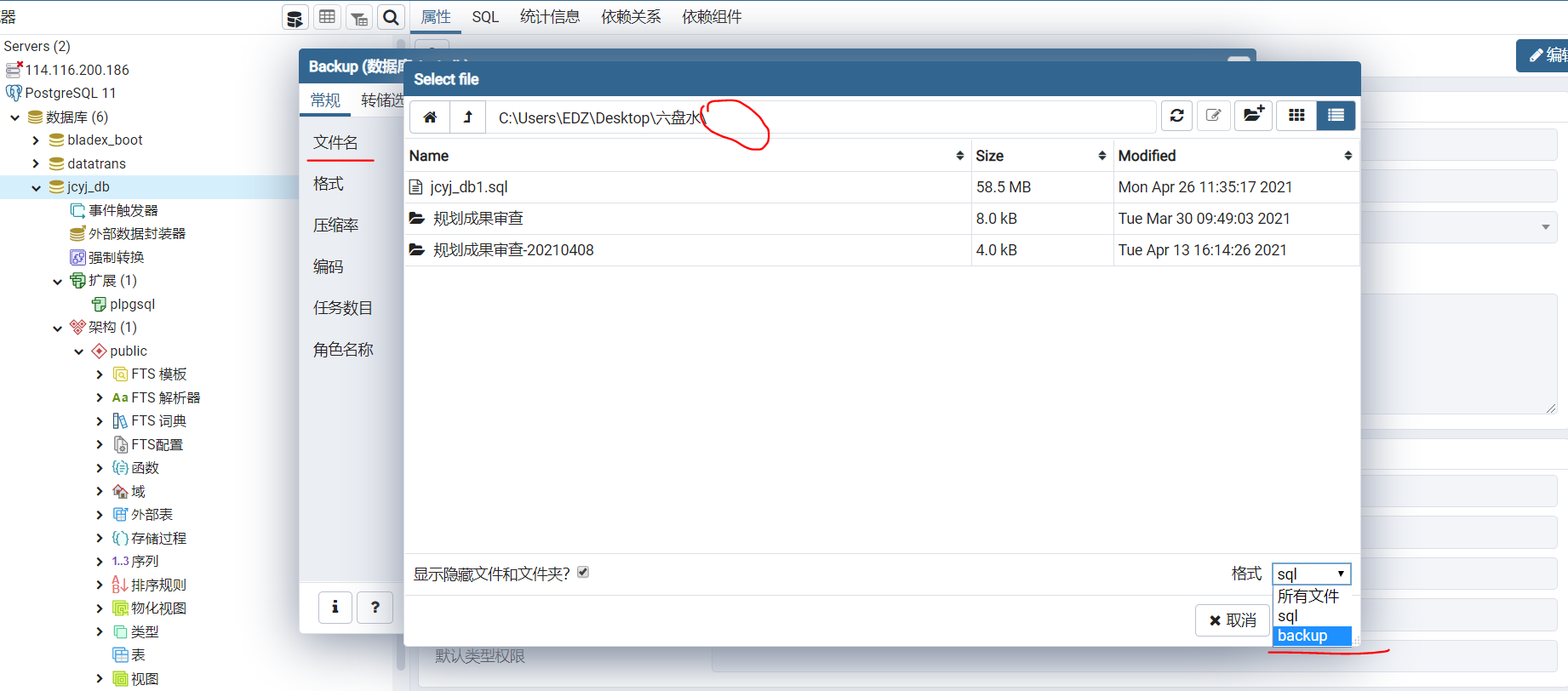This screenshot has width=1568, height=691.
Task: Switch to the SQL tab
Action: pos(485,17)
